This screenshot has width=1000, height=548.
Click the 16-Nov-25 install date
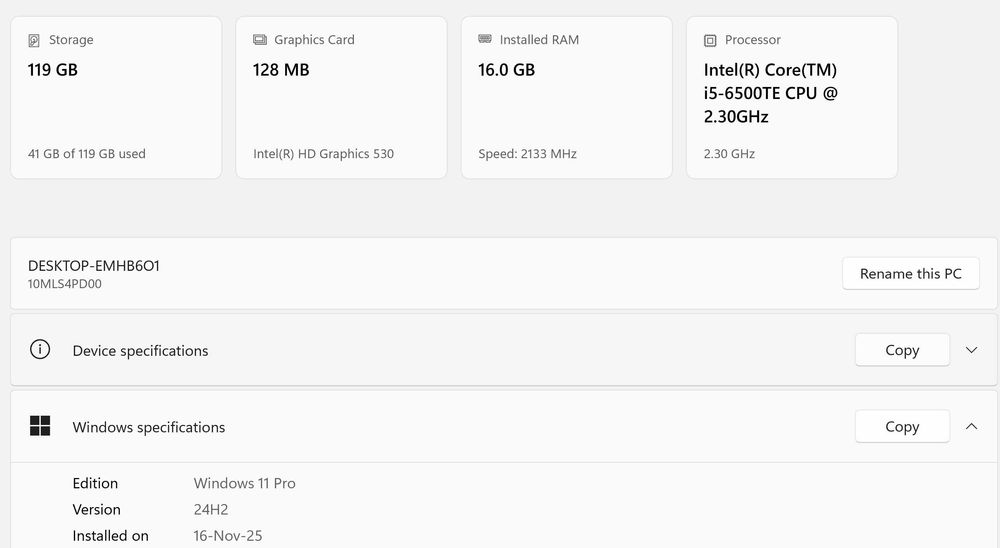(228, 536)
